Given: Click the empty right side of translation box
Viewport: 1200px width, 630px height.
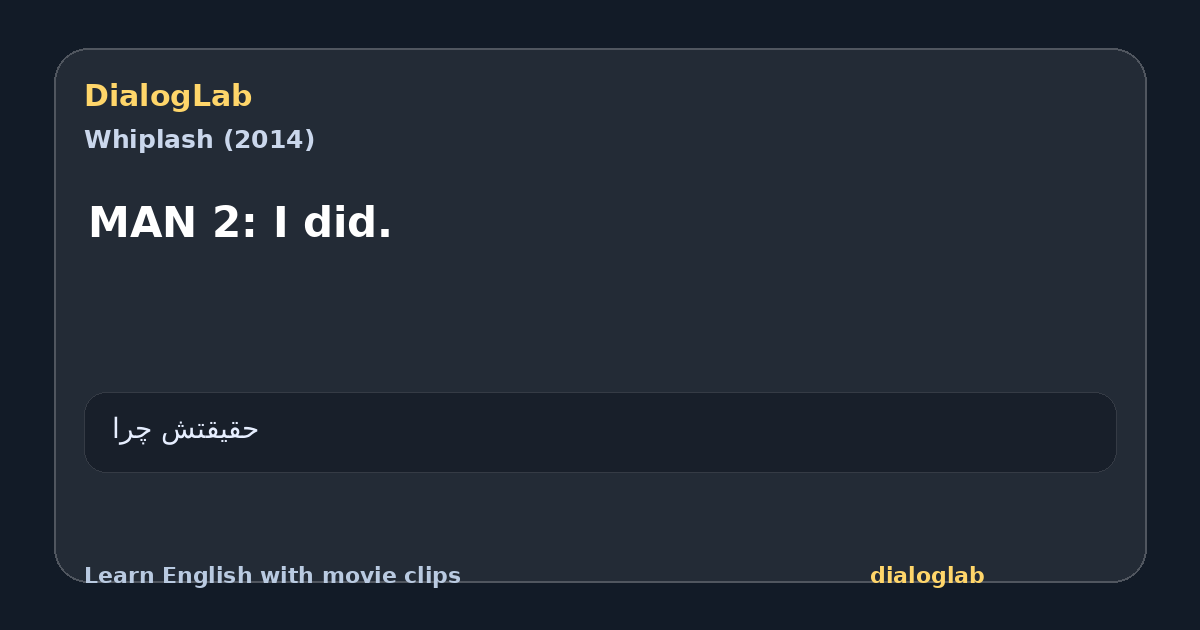Looking at the screenshot, I should [800, 432].
